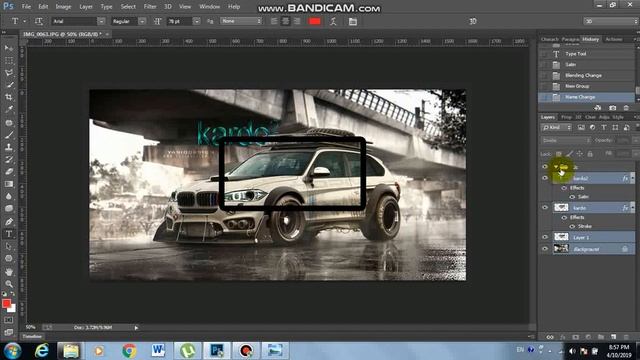Select the Blending Change history state

586,75
